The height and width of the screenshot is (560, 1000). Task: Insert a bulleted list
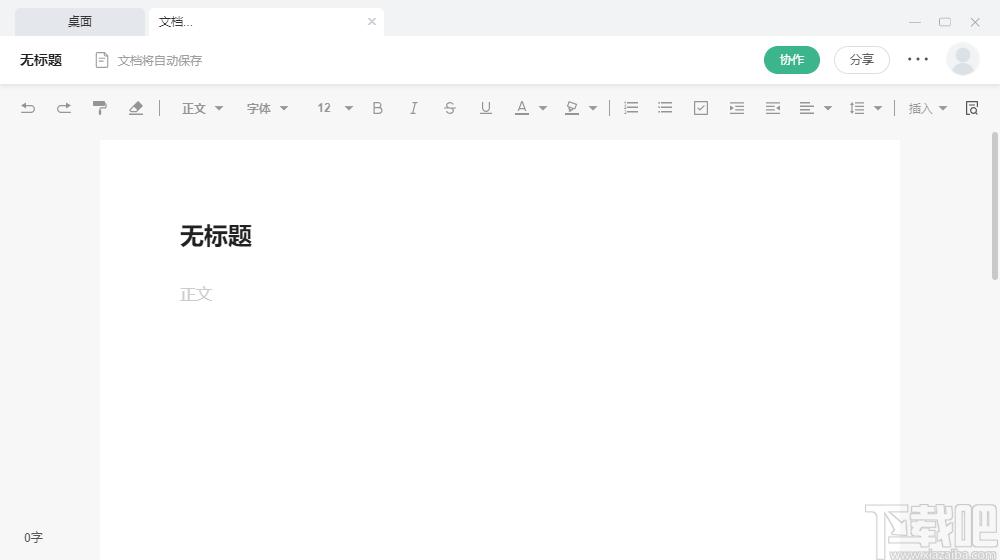tap(665, 108)
